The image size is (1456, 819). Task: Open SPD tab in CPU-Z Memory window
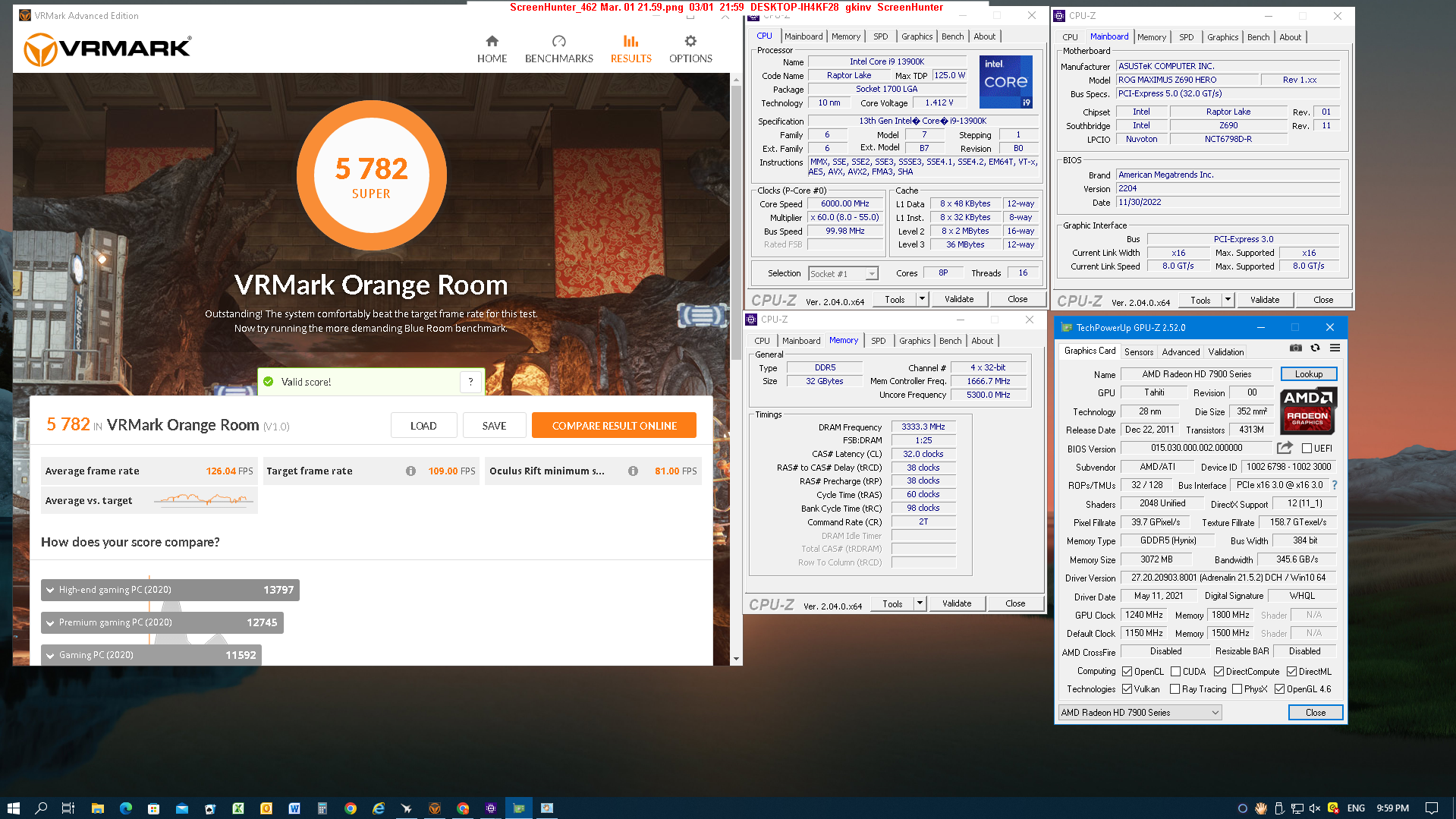tap(878, 341)
